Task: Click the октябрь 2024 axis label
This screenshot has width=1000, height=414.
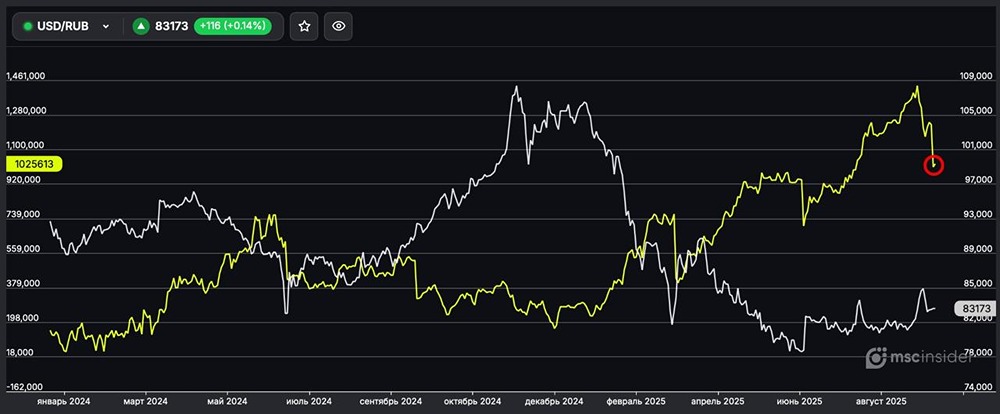Action: click(473, 401)
